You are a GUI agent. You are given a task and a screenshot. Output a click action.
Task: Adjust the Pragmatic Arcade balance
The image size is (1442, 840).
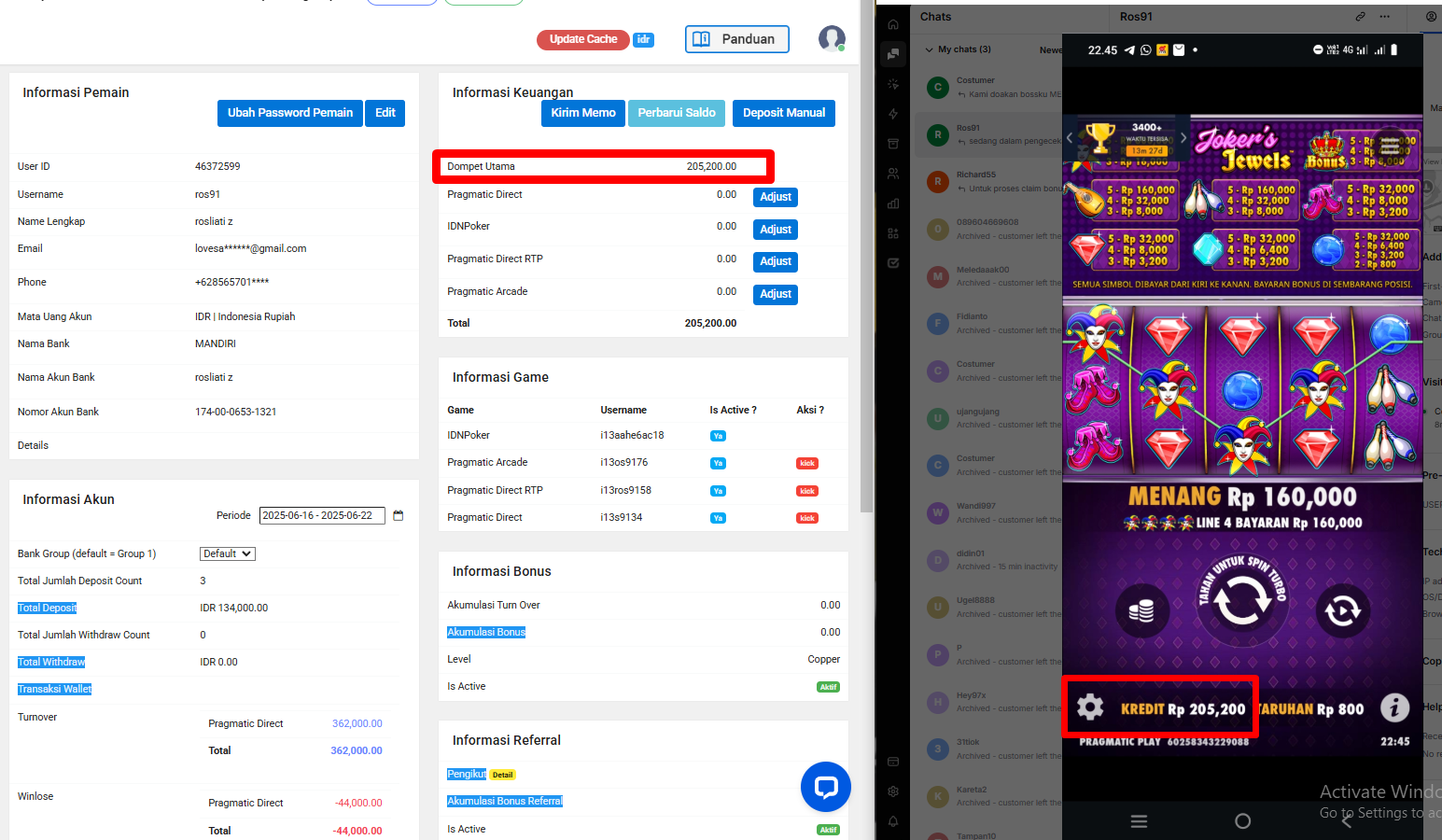coord(776,294)
